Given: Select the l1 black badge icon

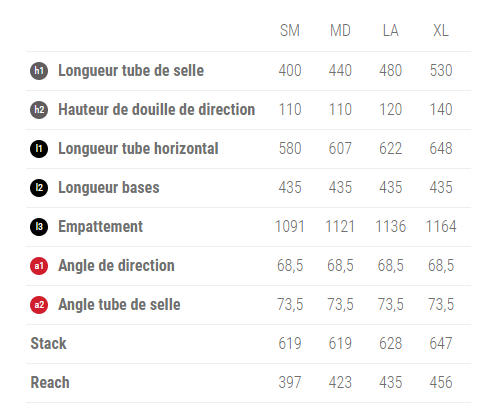Looking at the screenshot, I should coord(39,149).
